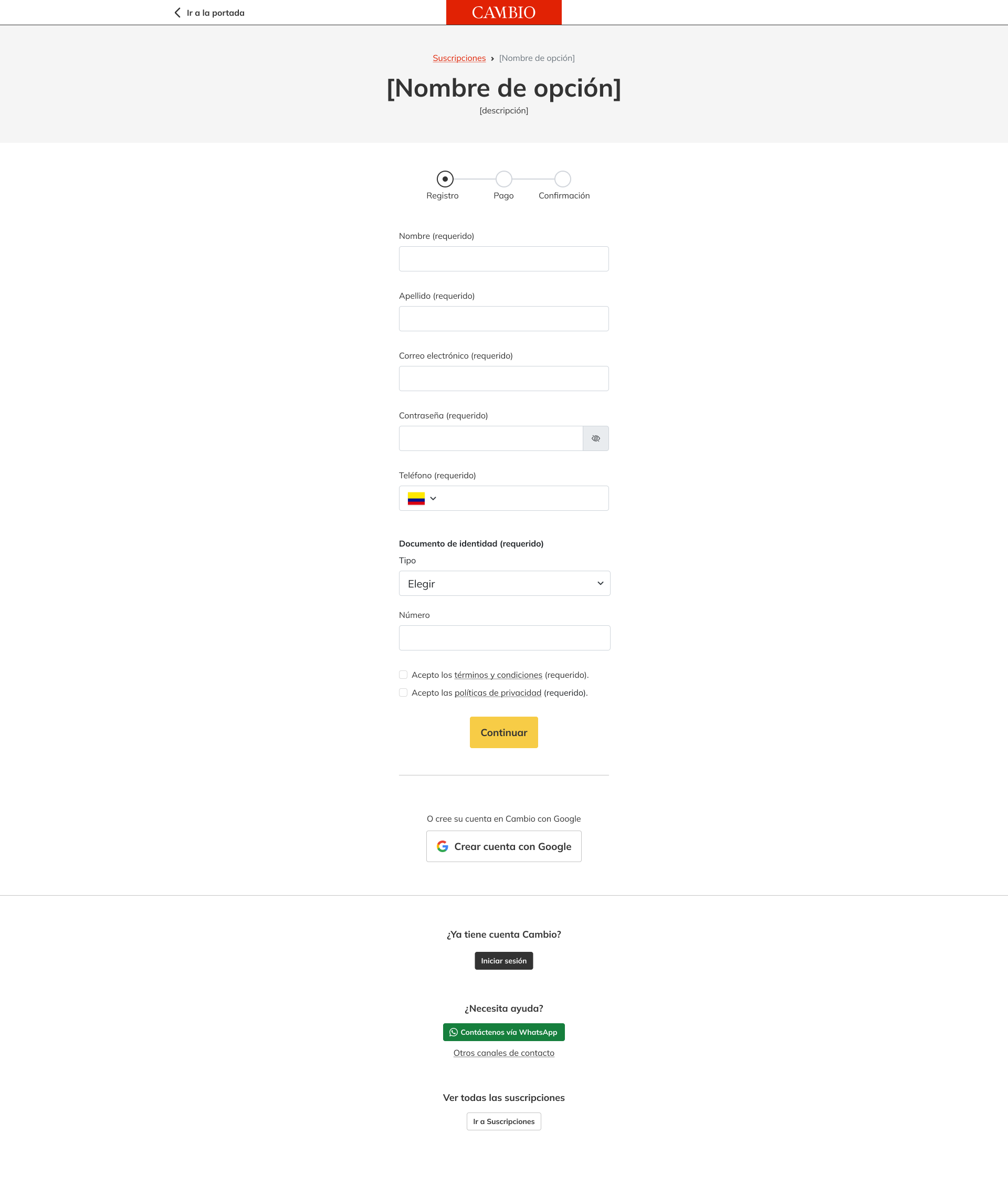Click the WhatsApp icon
Image resolution: width=1008 pixels, height=1186 pixels.
click(x=453, y=1032)
